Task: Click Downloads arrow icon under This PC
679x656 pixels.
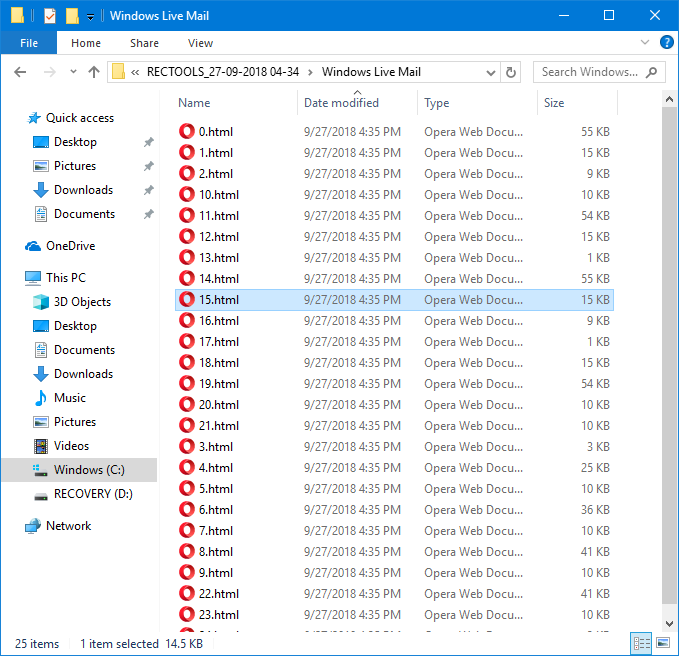Action: (x=41, y=374)
